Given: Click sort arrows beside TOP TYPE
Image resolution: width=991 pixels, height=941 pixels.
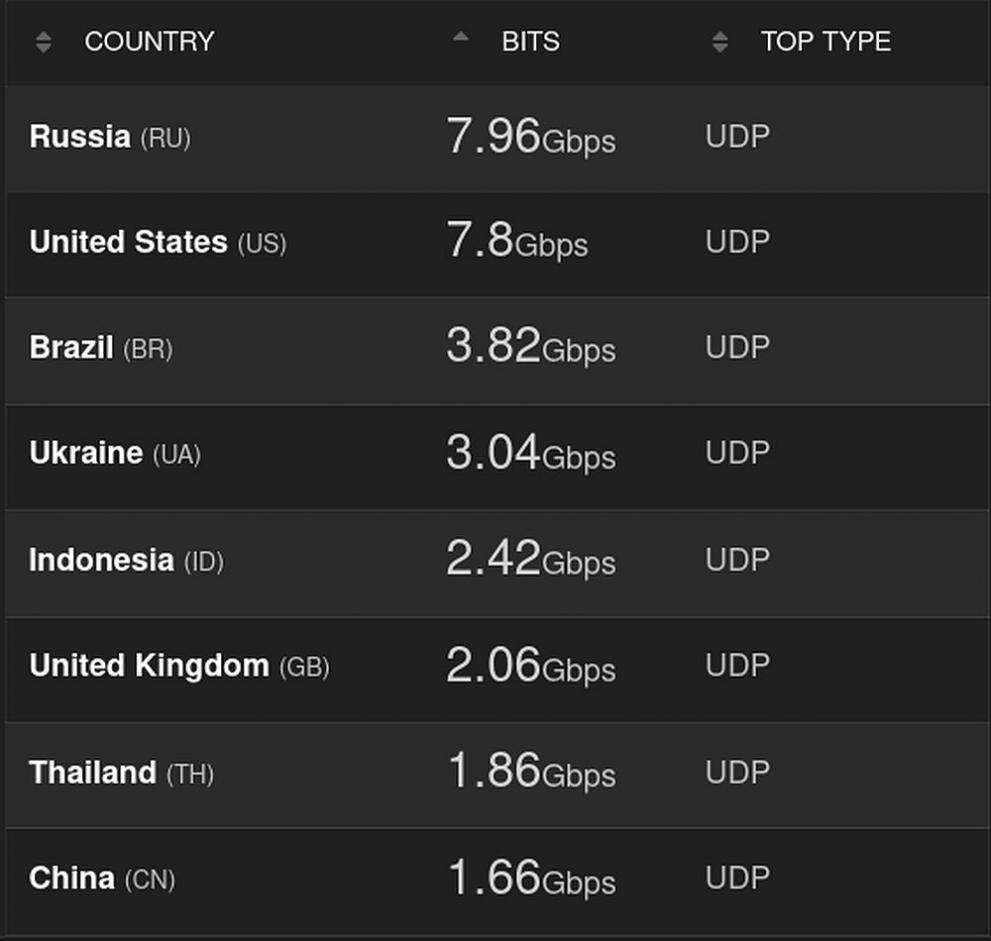Looking at the screenshot, I should coord(720,42).
